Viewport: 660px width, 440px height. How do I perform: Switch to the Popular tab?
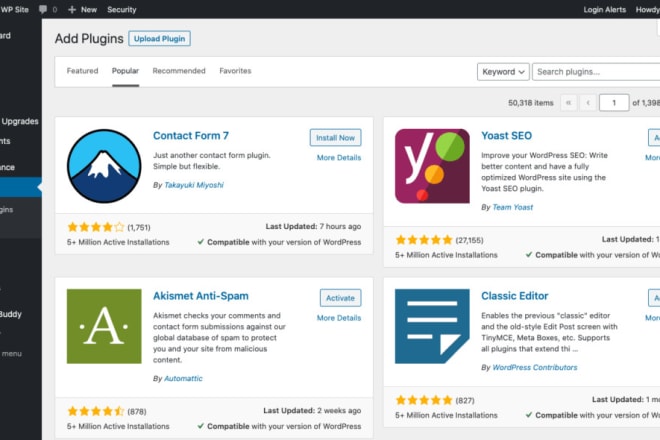(125, 71)
